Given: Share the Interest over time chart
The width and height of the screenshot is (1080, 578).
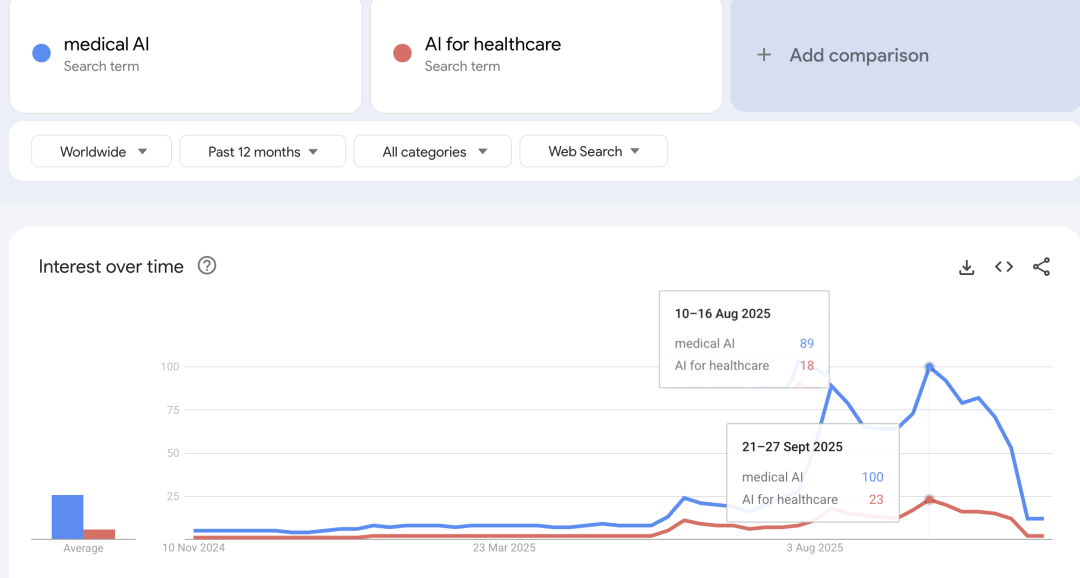Looking at the screenshot, I should pyautogui.click(x=1041, y=267).
